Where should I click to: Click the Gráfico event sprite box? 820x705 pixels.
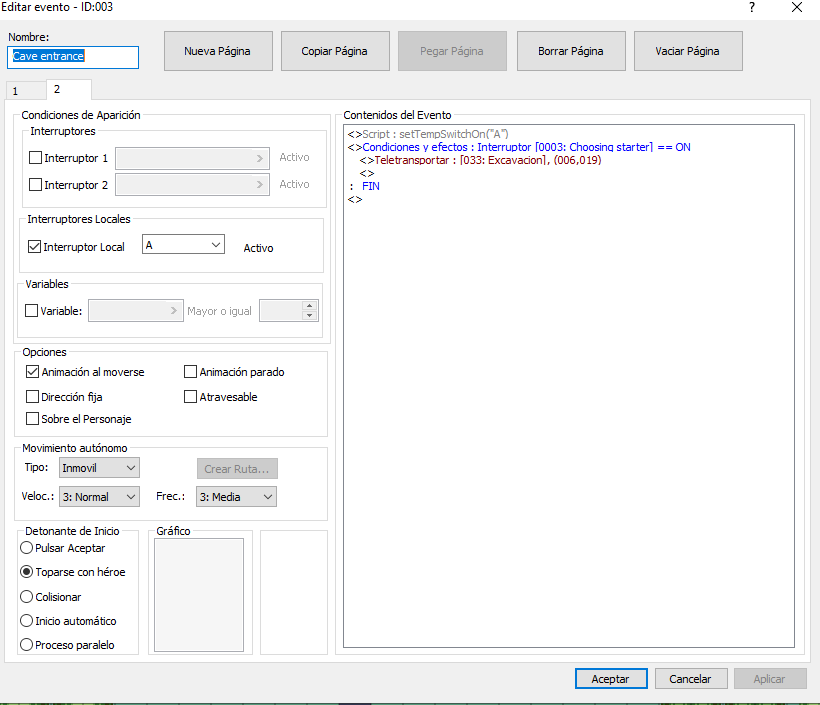click(198, 594)
